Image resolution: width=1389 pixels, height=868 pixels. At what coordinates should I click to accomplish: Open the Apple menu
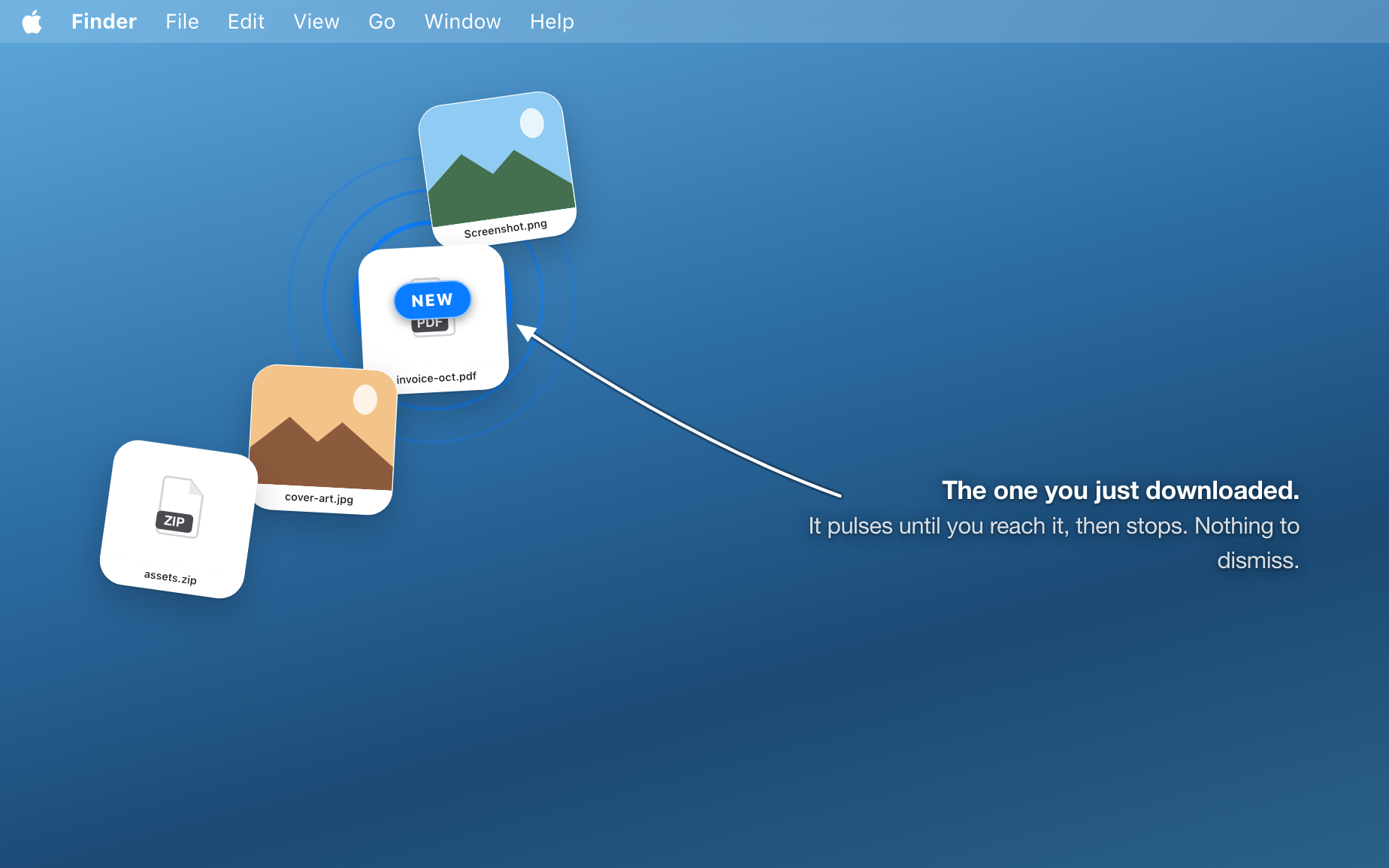pos(32,22)
